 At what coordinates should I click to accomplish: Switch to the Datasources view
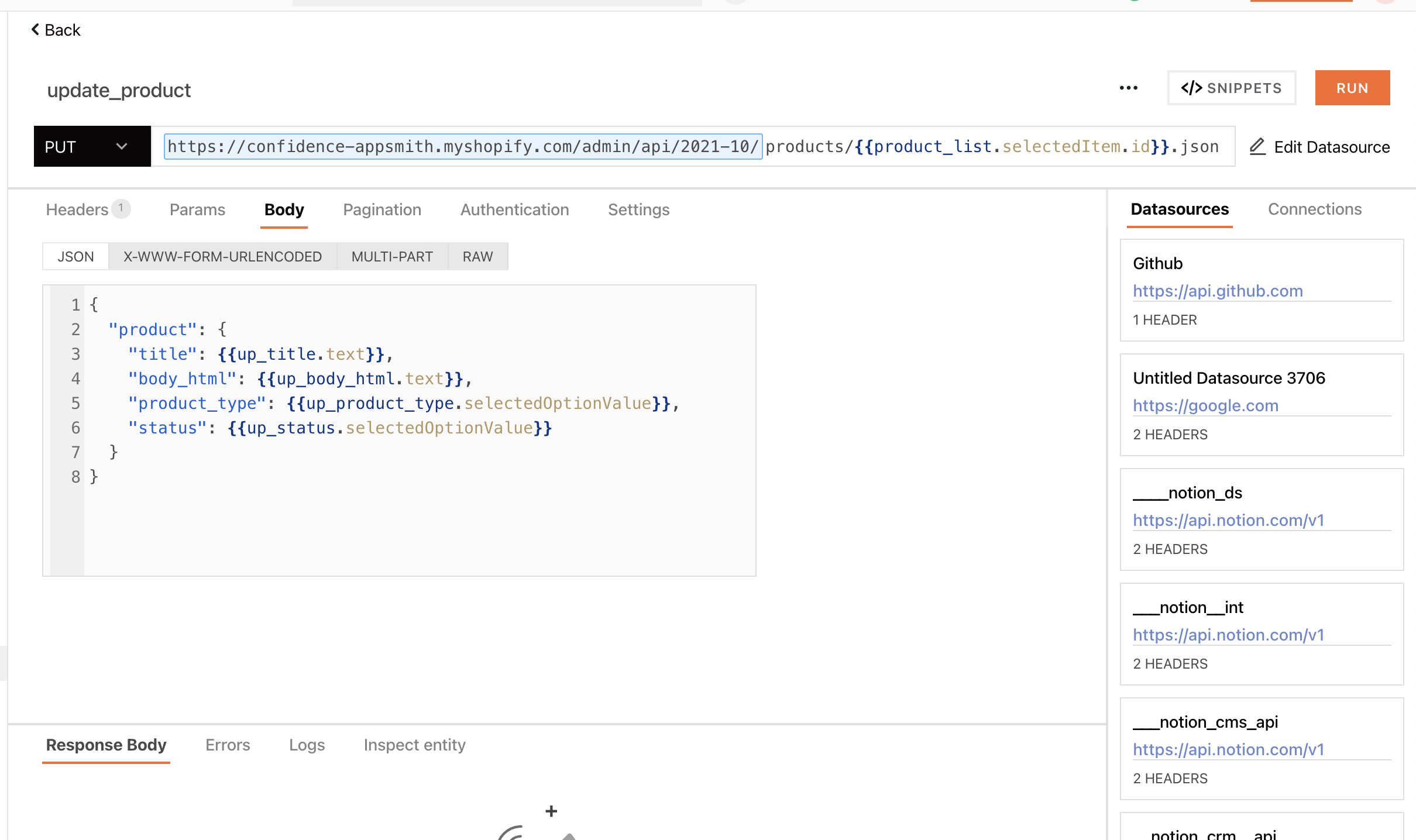[1180, 209]
